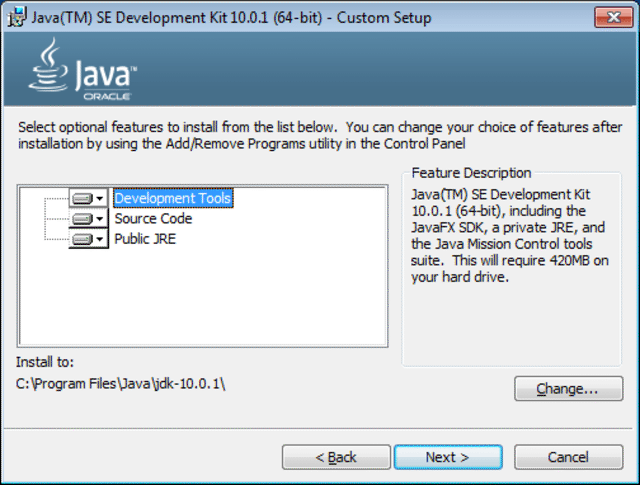Click the installer icon in the title bar
The width and height of the screenshot is (640, 485).
coord(17,17)
